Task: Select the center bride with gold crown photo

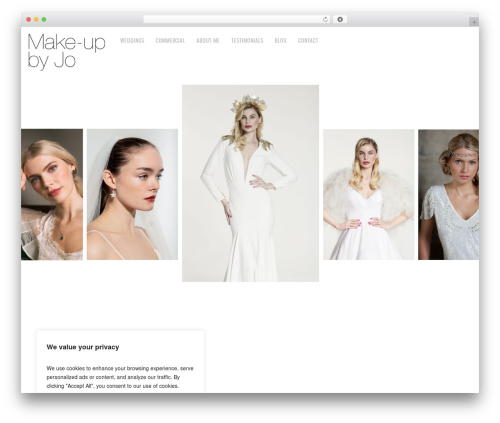Action: pos(250,183)
